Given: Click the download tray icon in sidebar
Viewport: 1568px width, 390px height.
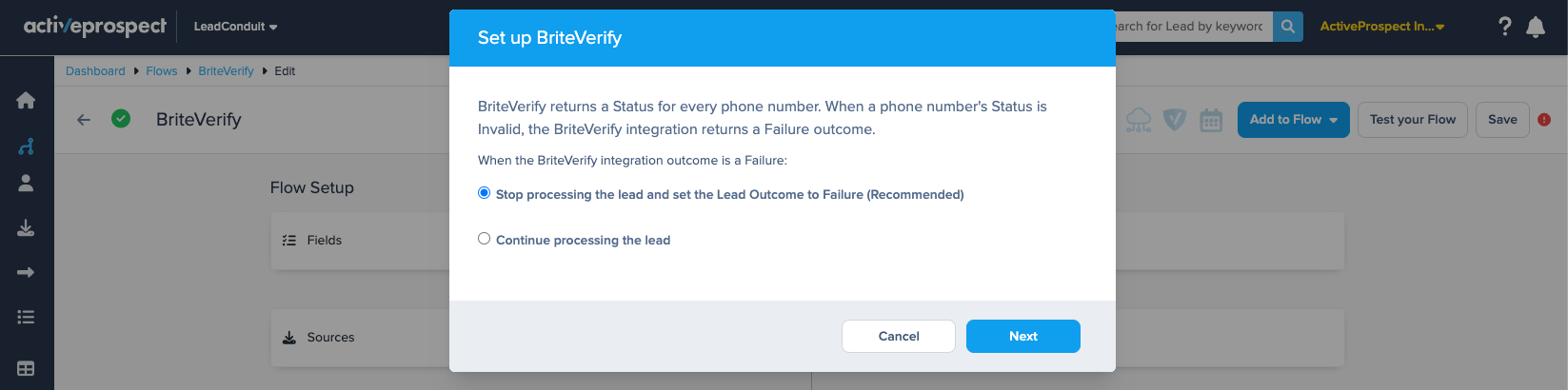Looking at the screenshot, I should click(x=26, y=227).
